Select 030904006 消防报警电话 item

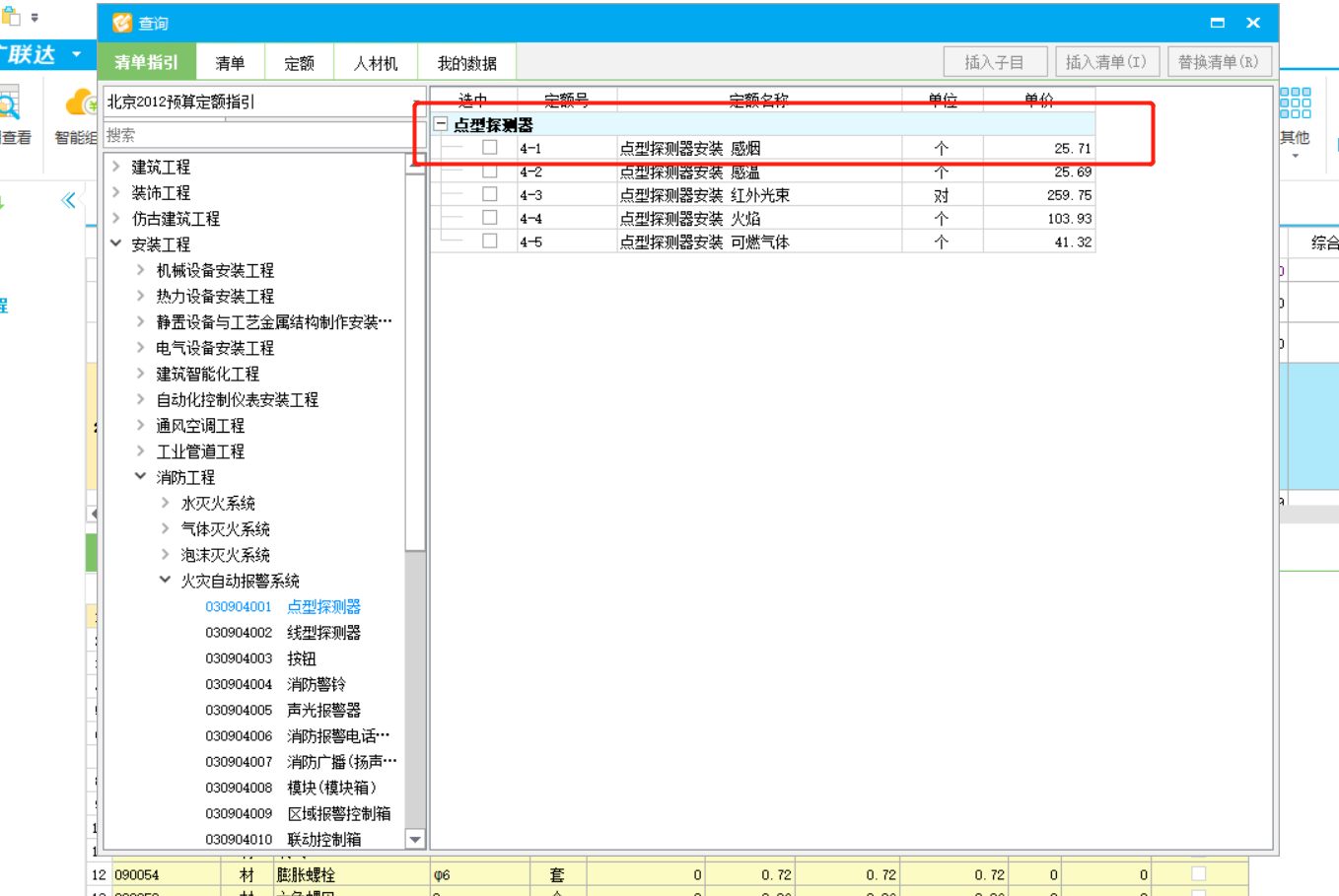pyautogui.click(x=298, y=735)
